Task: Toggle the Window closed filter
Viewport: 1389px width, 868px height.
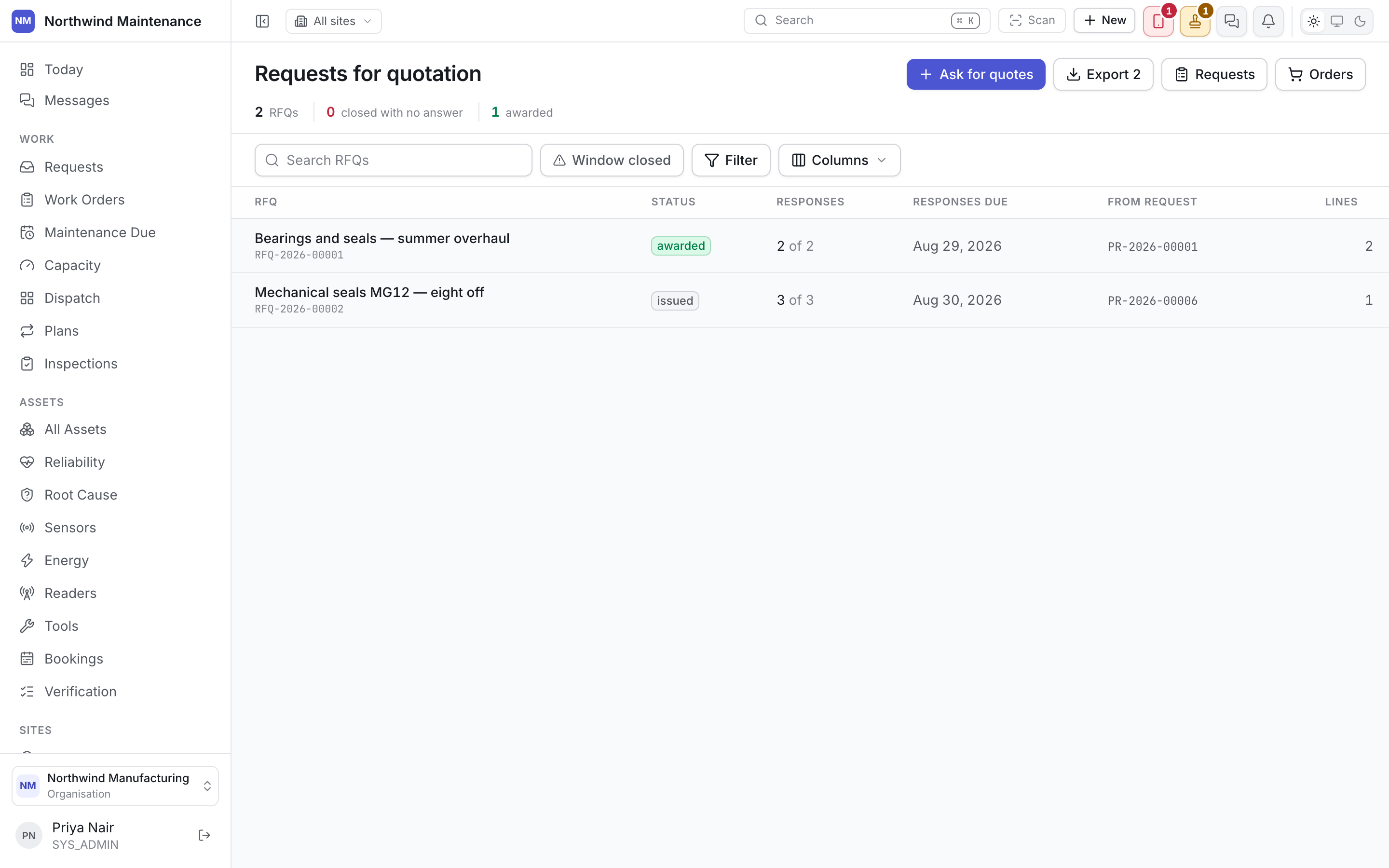Action: pos(612,160)
